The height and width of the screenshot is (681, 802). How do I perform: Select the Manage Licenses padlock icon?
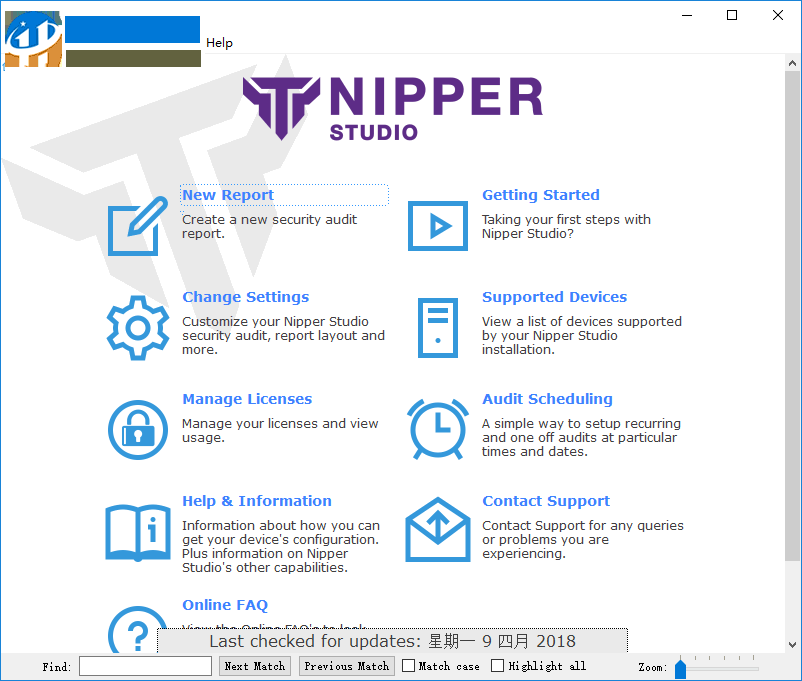(137, 430)
